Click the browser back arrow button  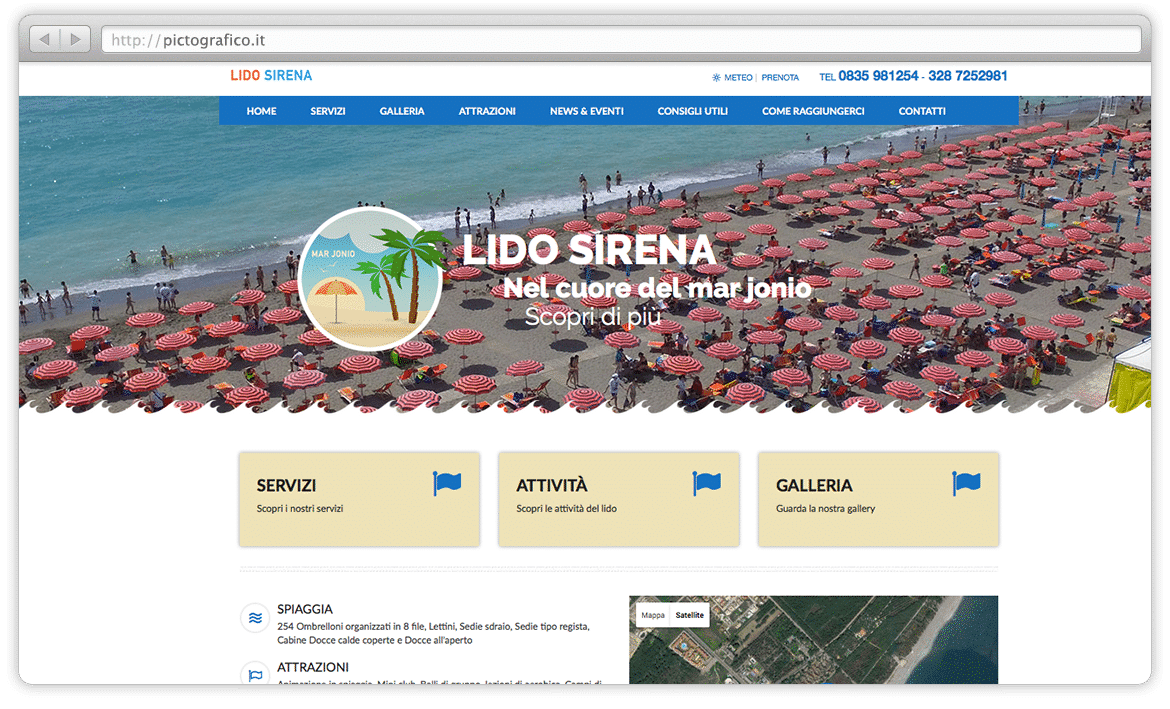(45, 40)
